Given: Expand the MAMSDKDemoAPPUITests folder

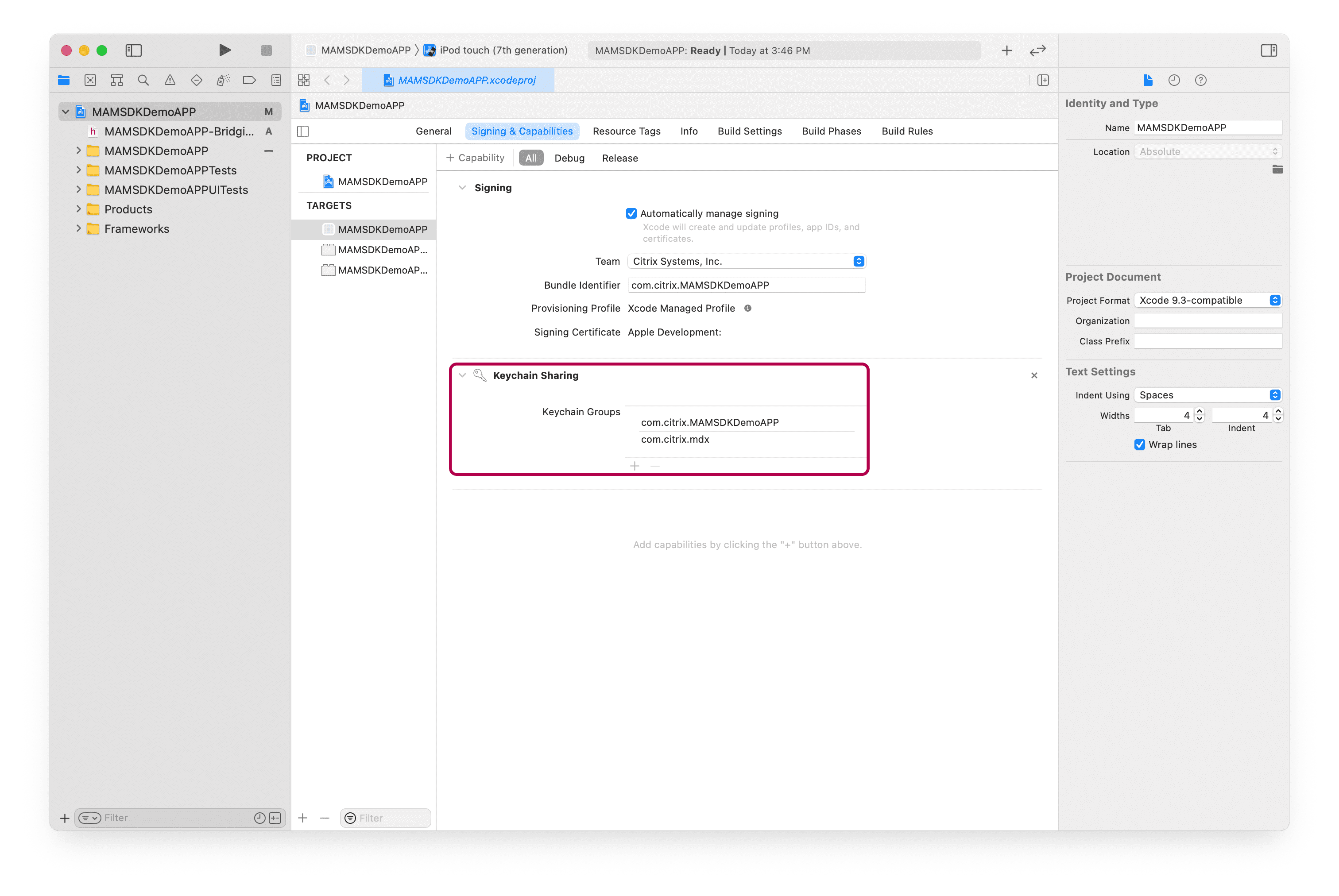Looking at the screenshot, I should [x=78, y=190].
